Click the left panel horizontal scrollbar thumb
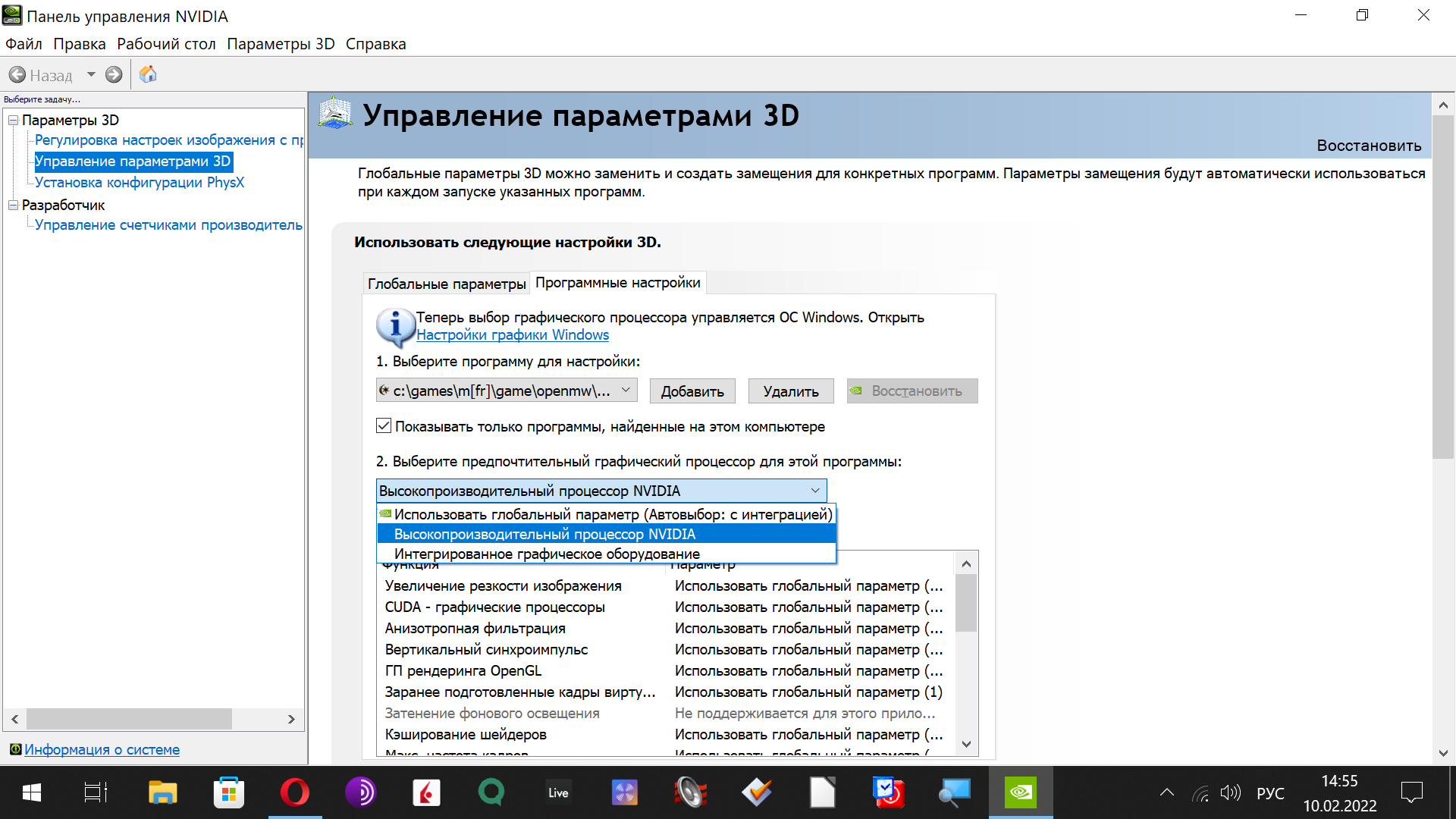Viewport: 1456px width, 819px height. pyautogui.click(x=129, y=719)
